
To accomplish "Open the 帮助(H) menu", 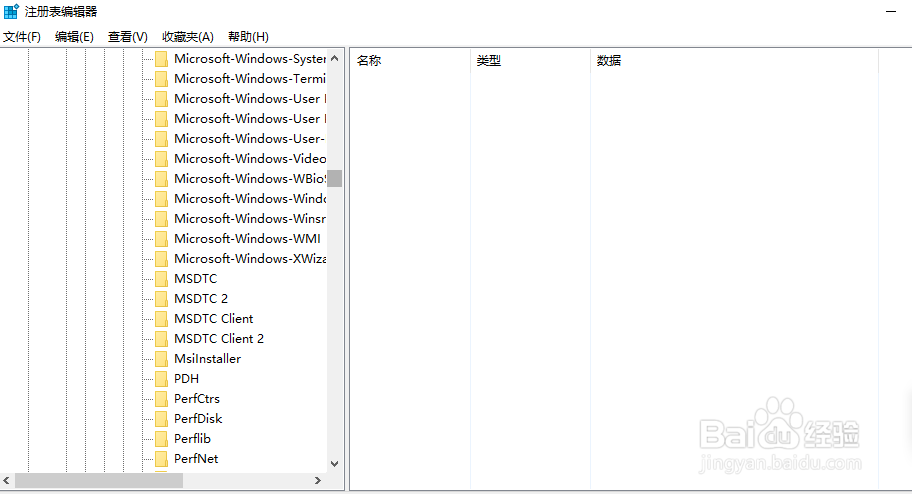I will tap(248, 37).
